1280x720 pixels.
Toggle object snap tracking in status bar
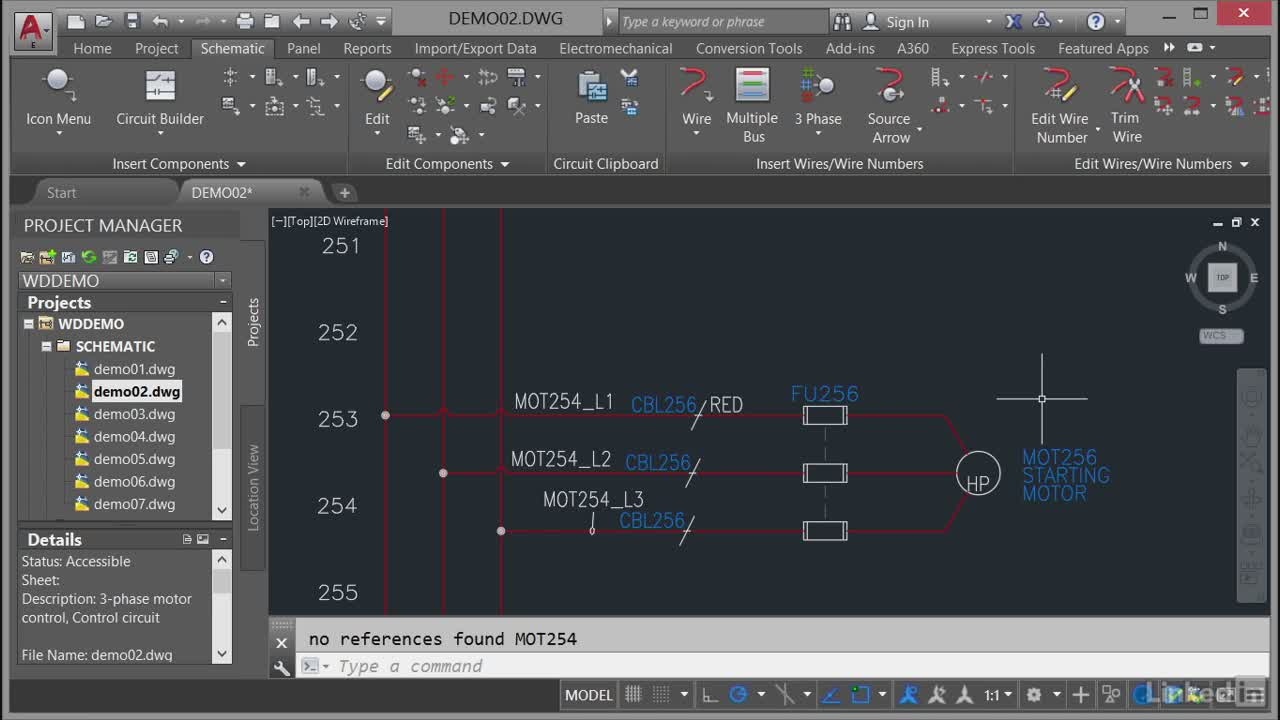click(x=833, y=694)
